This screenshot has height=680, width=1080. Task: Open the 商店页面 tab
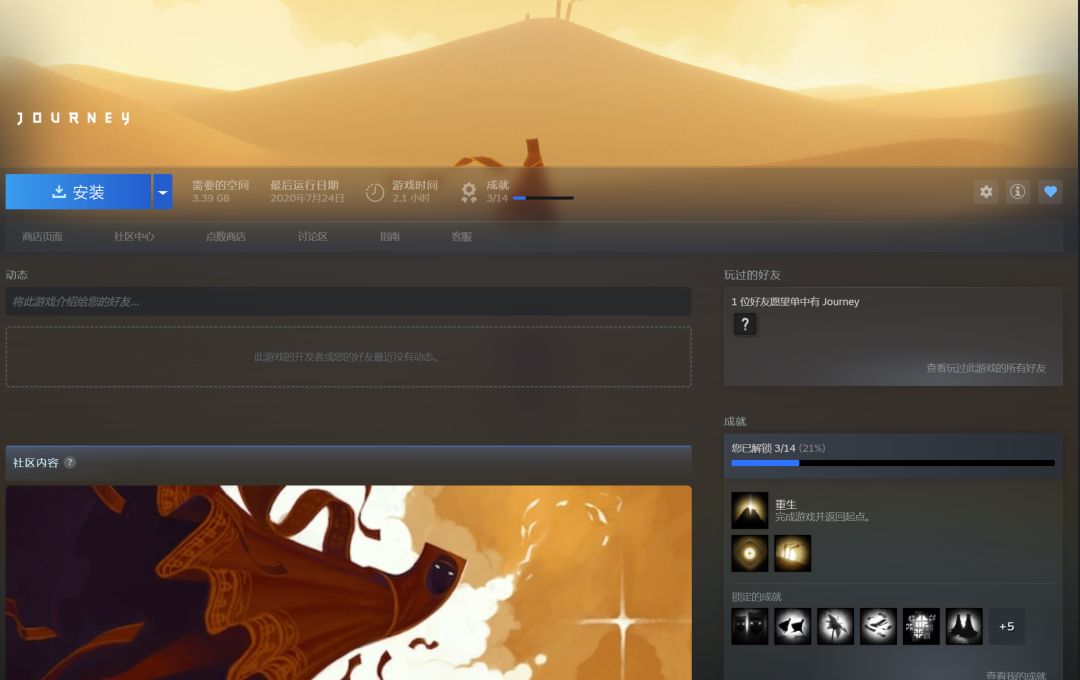click(43, 237)
